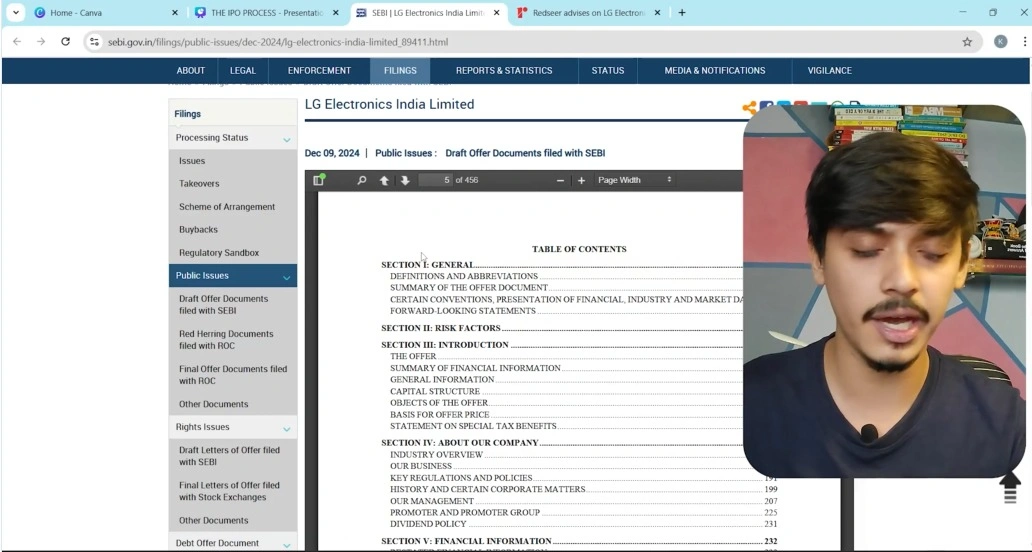Image resolution: width=1032 pixels, height=552 pixels.
Task: Click SECTION III: INTRODUCTION entry
Action: 445,344
